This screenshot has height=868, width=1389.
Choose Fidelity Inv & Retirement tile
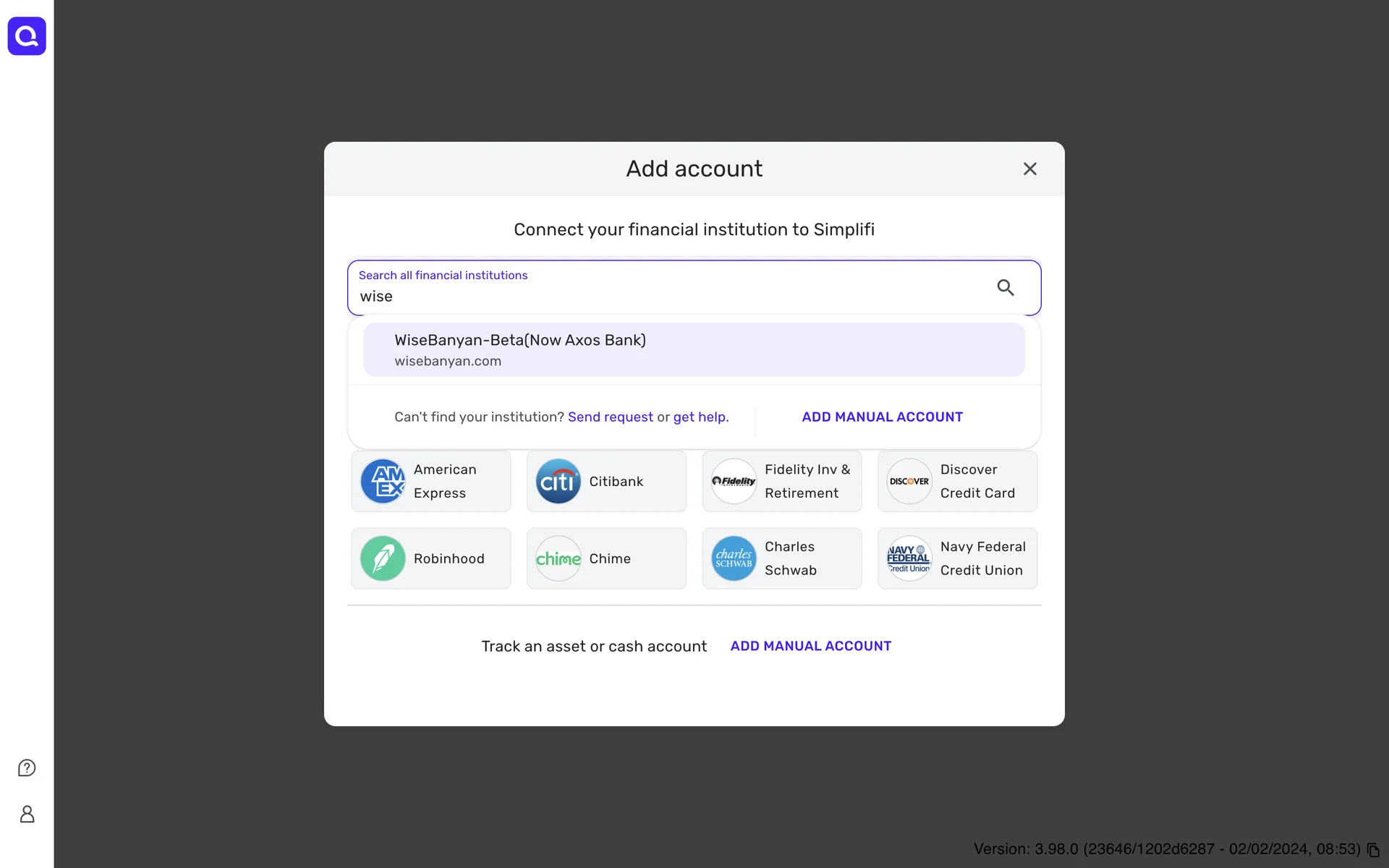tap(781, 481)
